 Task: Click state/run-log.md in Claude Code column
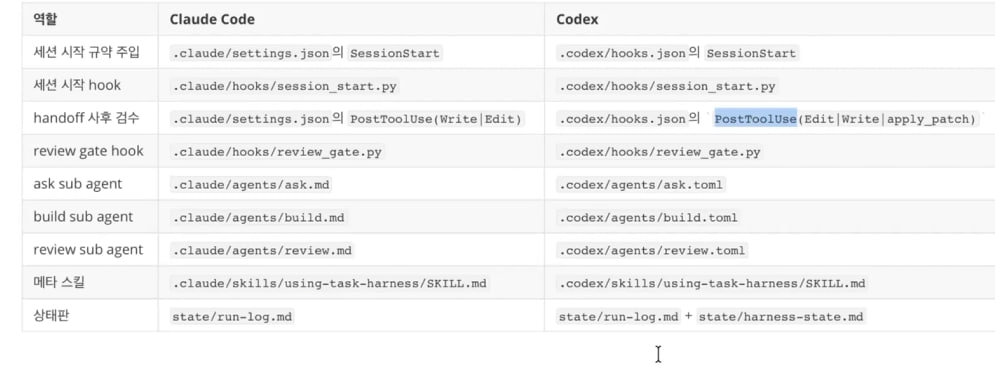tap(232, 316)
